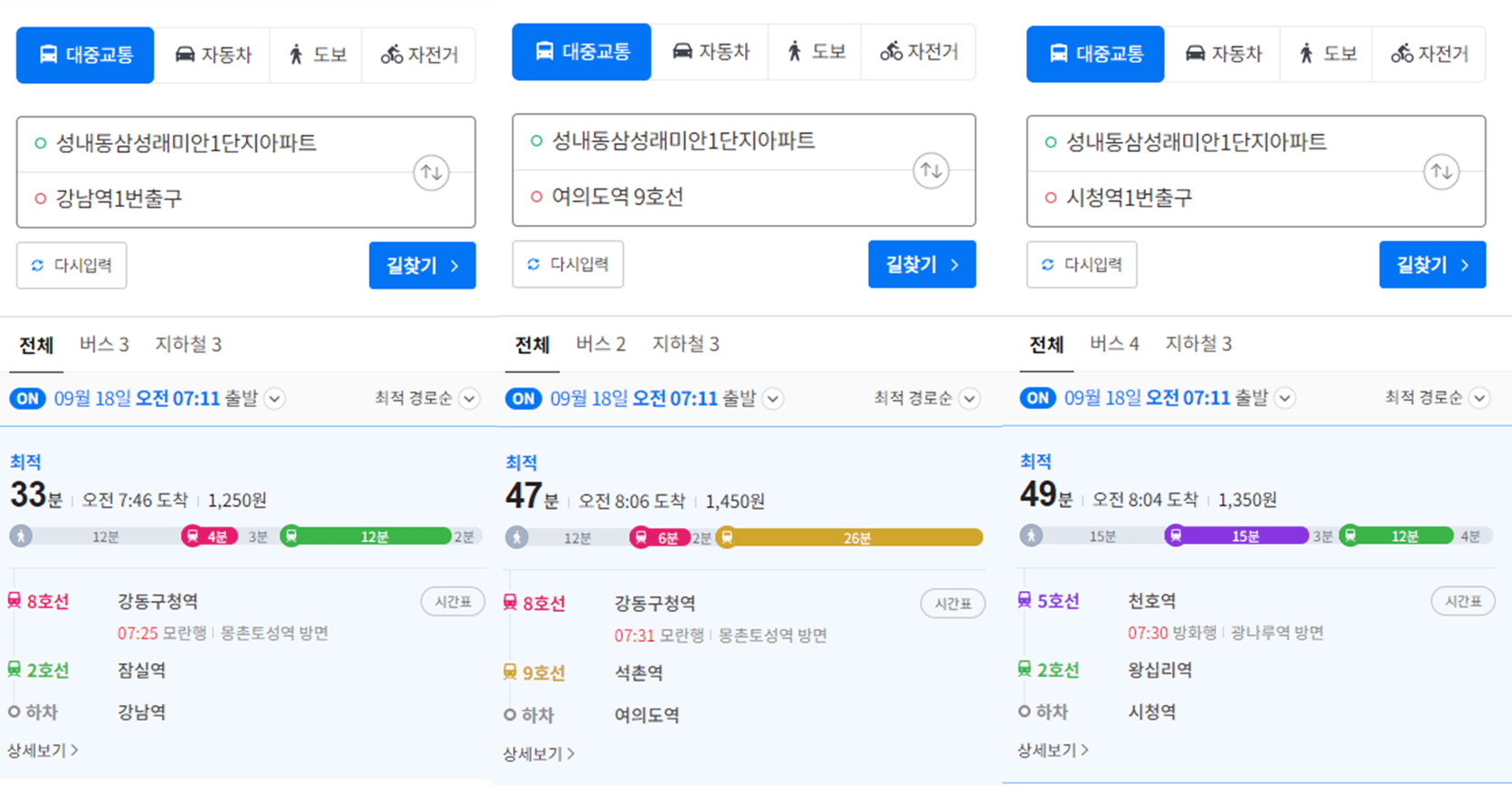Click 길찾기 button in 시청역1번출구 panel
Screen dimensions: 1512x785
tap(1432, 265)
